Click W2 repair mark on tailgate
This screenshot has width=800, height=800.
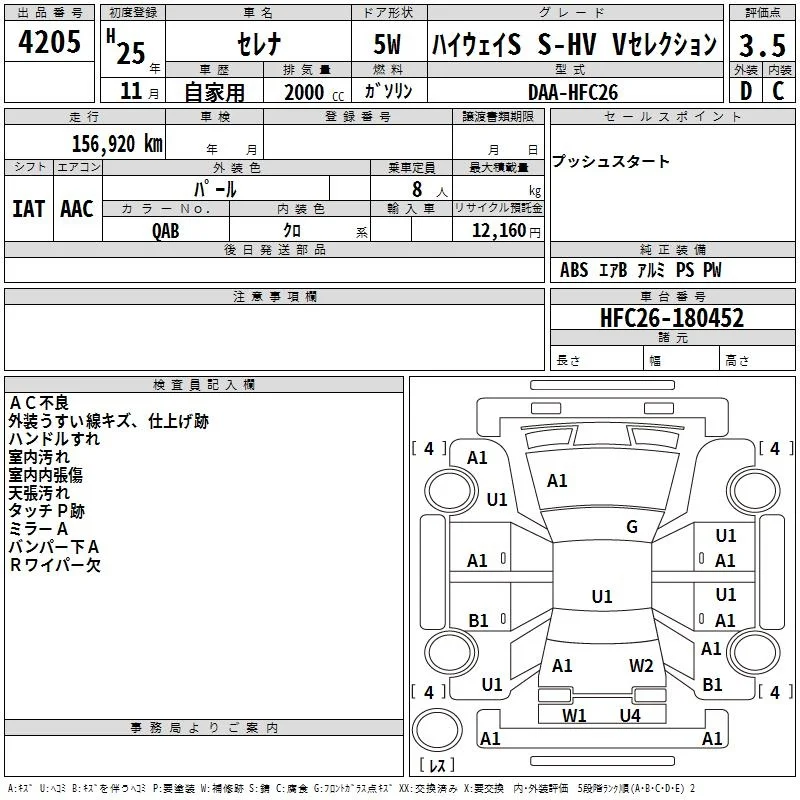pyautogui.click(x=641, y=666)
